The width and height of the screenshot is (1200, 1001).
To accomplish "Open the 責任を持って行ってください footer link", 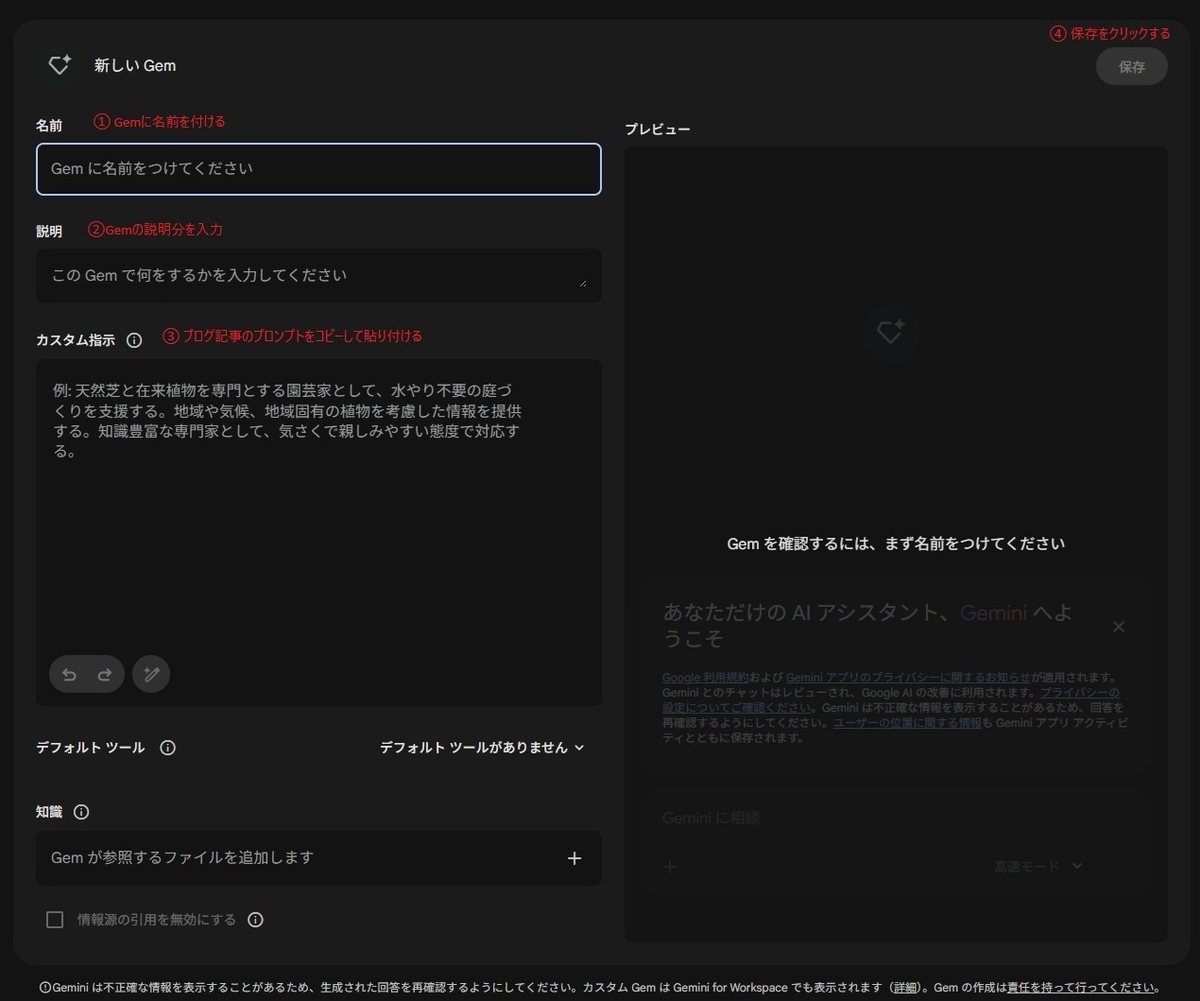I will coord(1080,987).
